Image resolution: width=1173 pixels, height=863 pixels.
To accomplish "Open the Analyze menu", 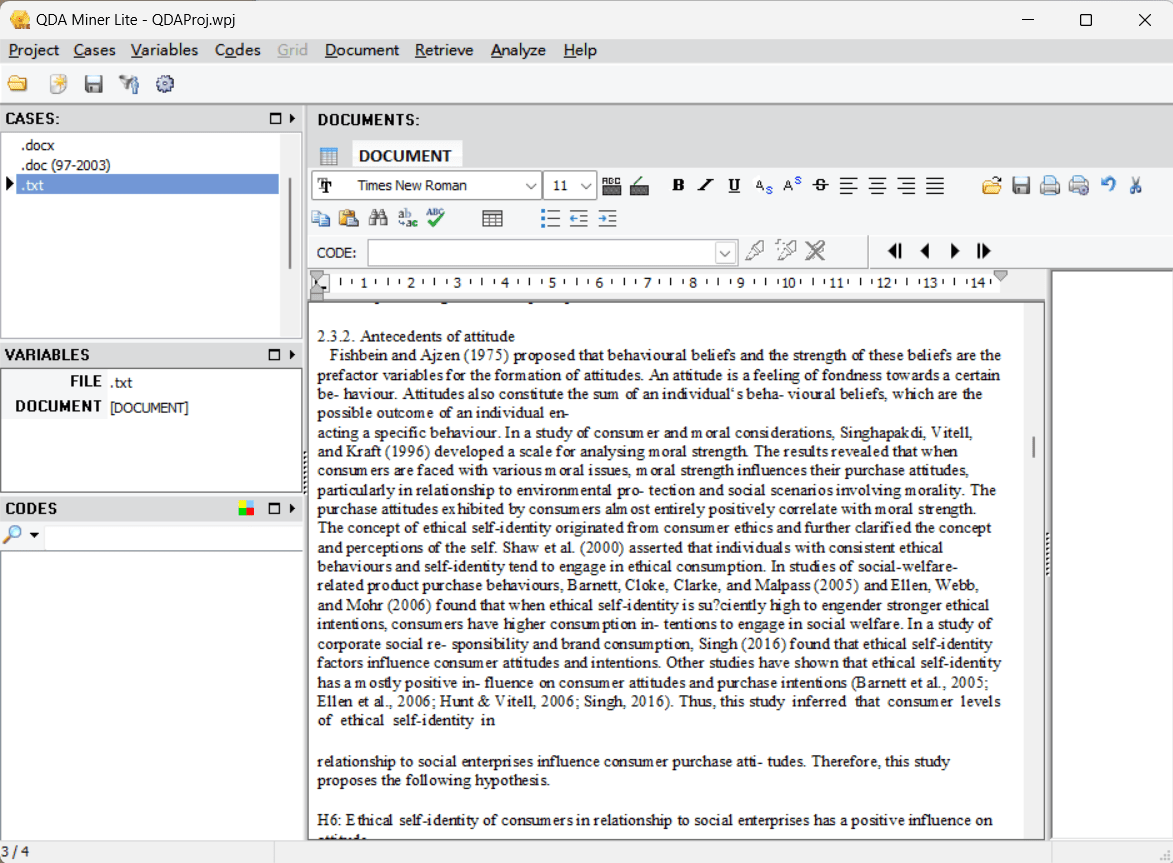I will coord(518,50).
